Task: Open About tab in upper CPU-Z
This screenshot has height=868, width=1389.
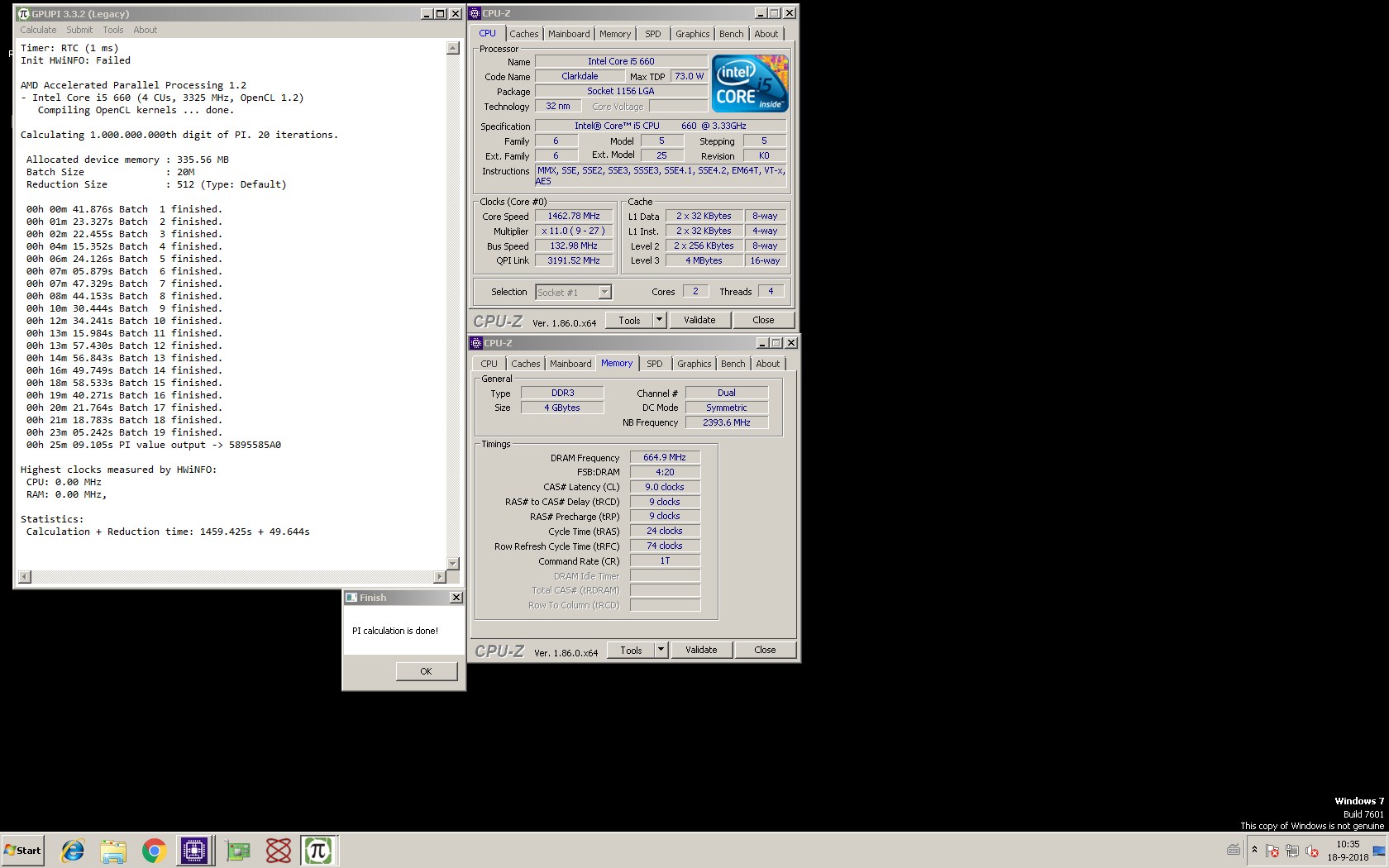Action: tap(766, 34)
